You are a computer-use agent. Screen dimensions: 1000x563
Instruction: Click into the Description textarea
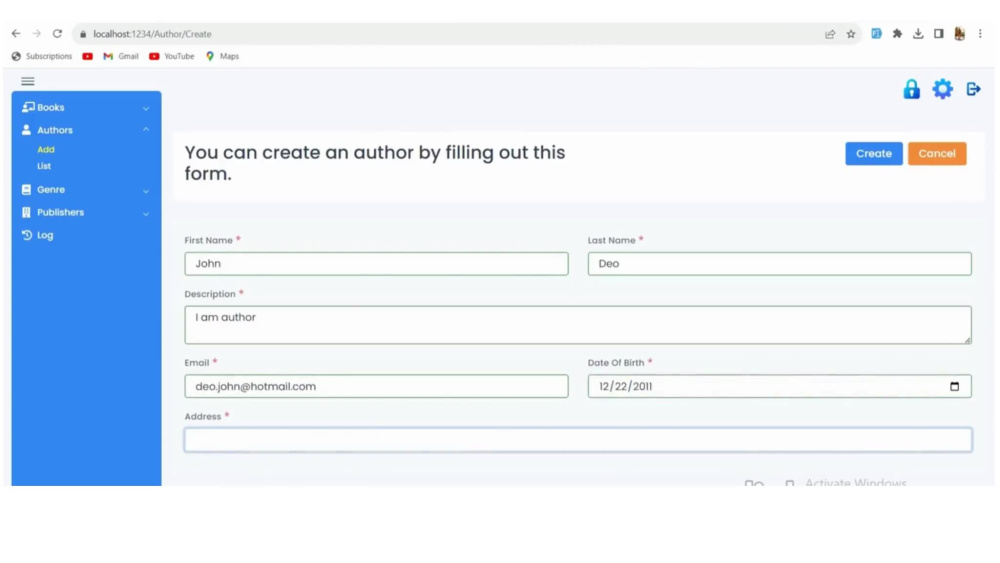[x=578, y=325]
